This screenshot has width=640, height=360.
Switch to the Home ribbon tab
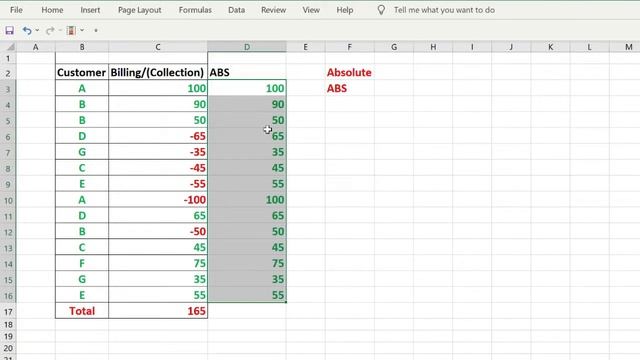coord(52,10)
